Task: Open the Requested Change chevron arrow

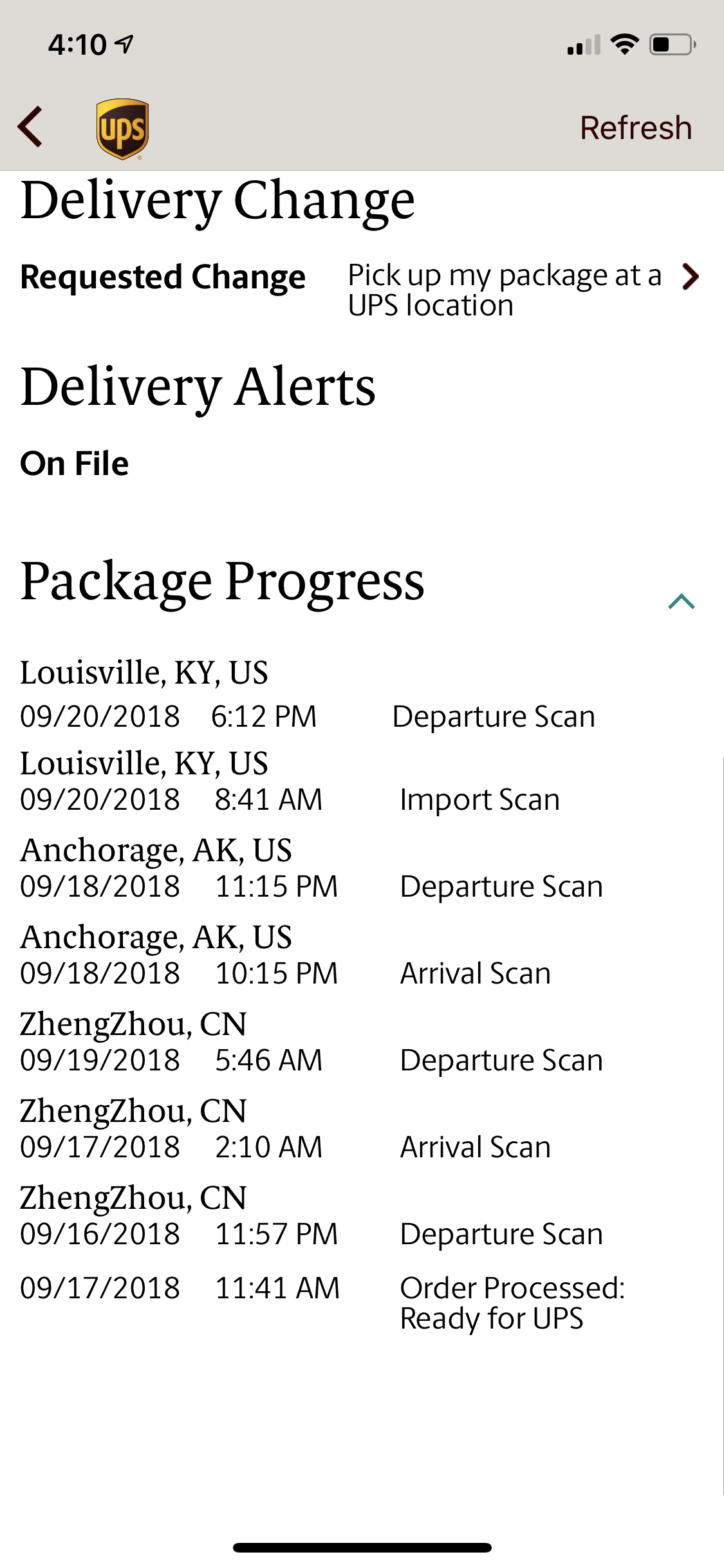Action: pyautogui.click(x=691, y=277)
